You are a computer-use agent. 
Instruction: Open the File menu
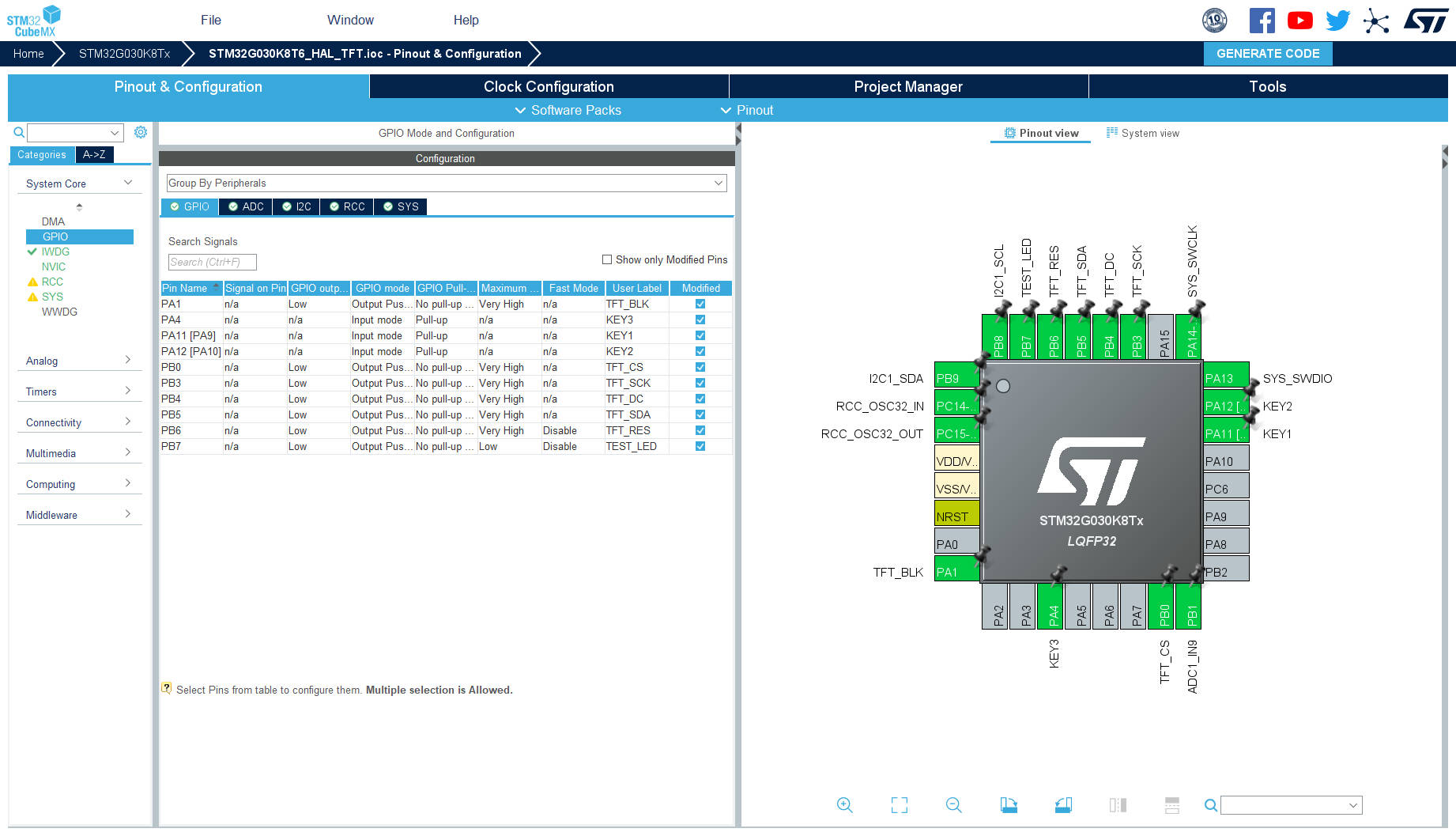[210, 20]
